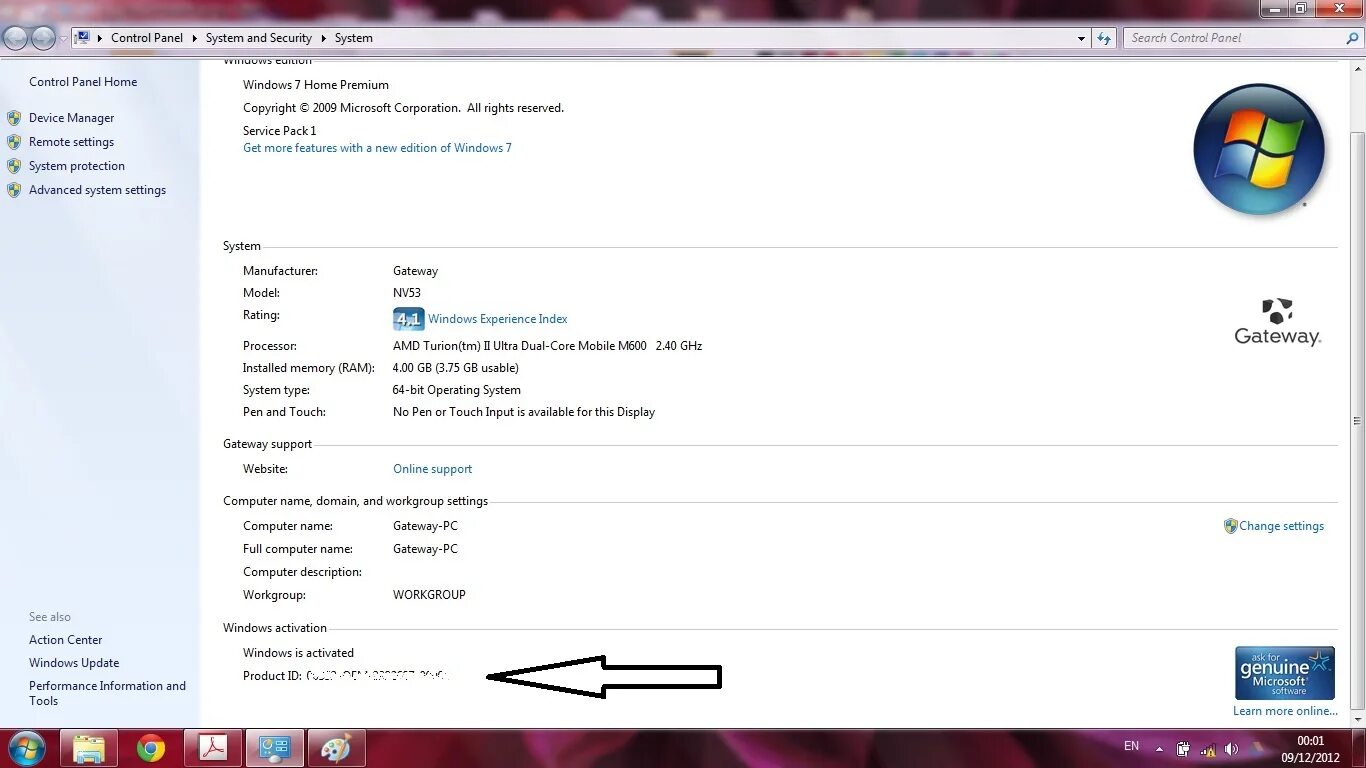The image size is (1366, 768).
Task: Open Advanced system settings
Action: coord(97,190)
